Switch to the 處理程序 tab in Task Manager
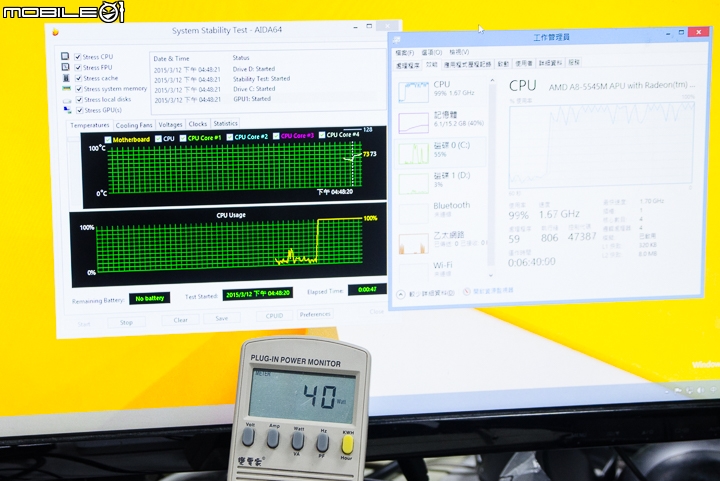 (x=408, y=66)
